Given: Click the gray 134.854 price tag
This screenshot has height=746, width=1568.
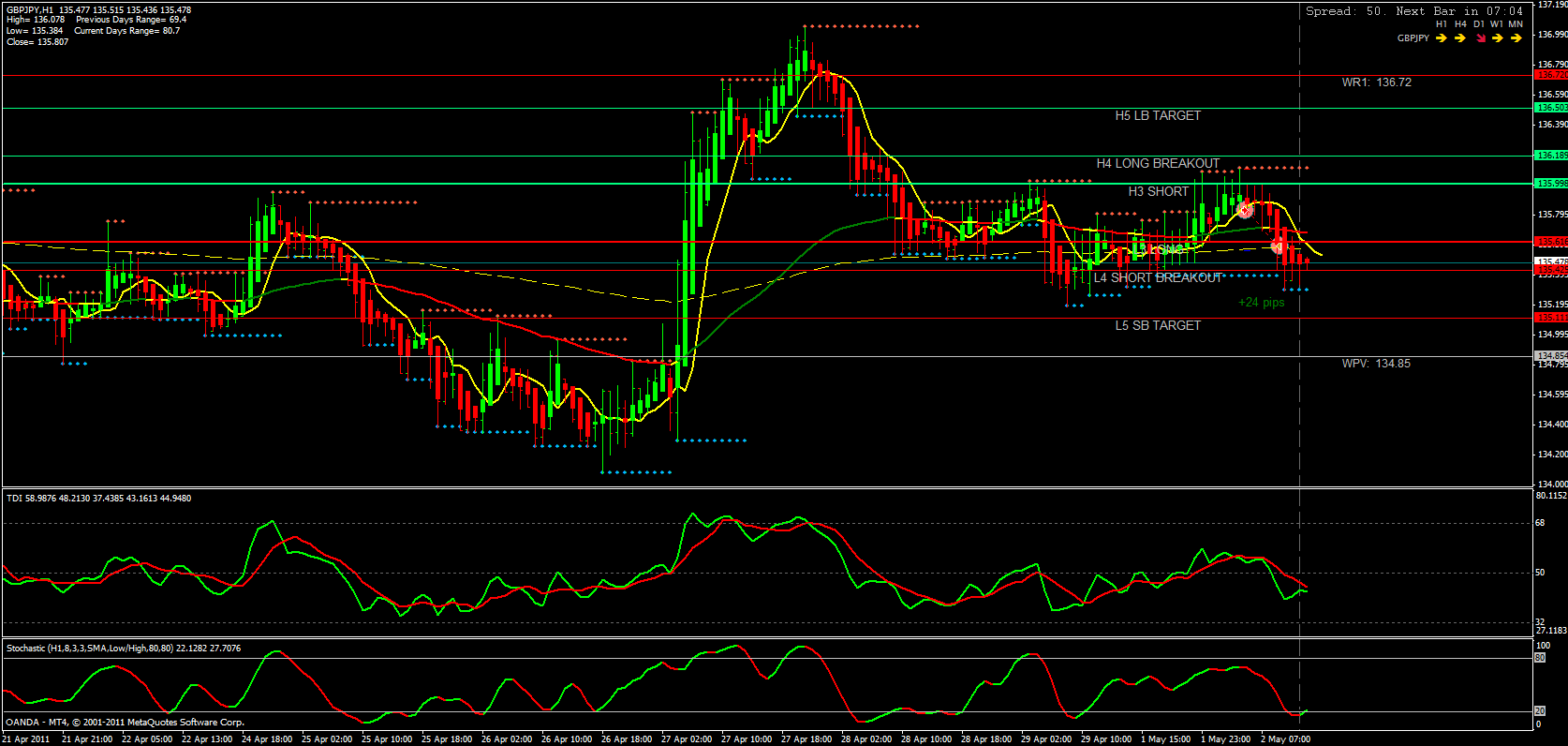Looking at the screenshot, I should tap(1551, 356).
